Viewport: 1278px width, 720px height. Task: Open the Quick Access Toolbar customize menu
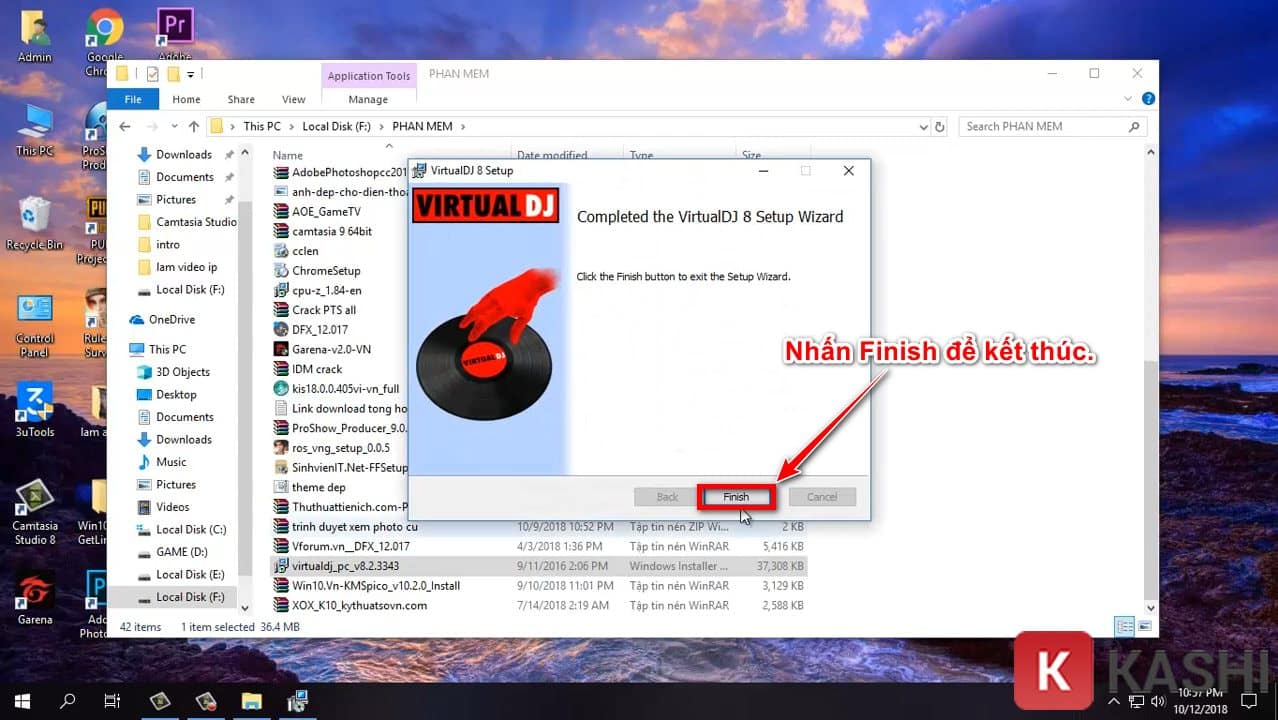[191, 74]
